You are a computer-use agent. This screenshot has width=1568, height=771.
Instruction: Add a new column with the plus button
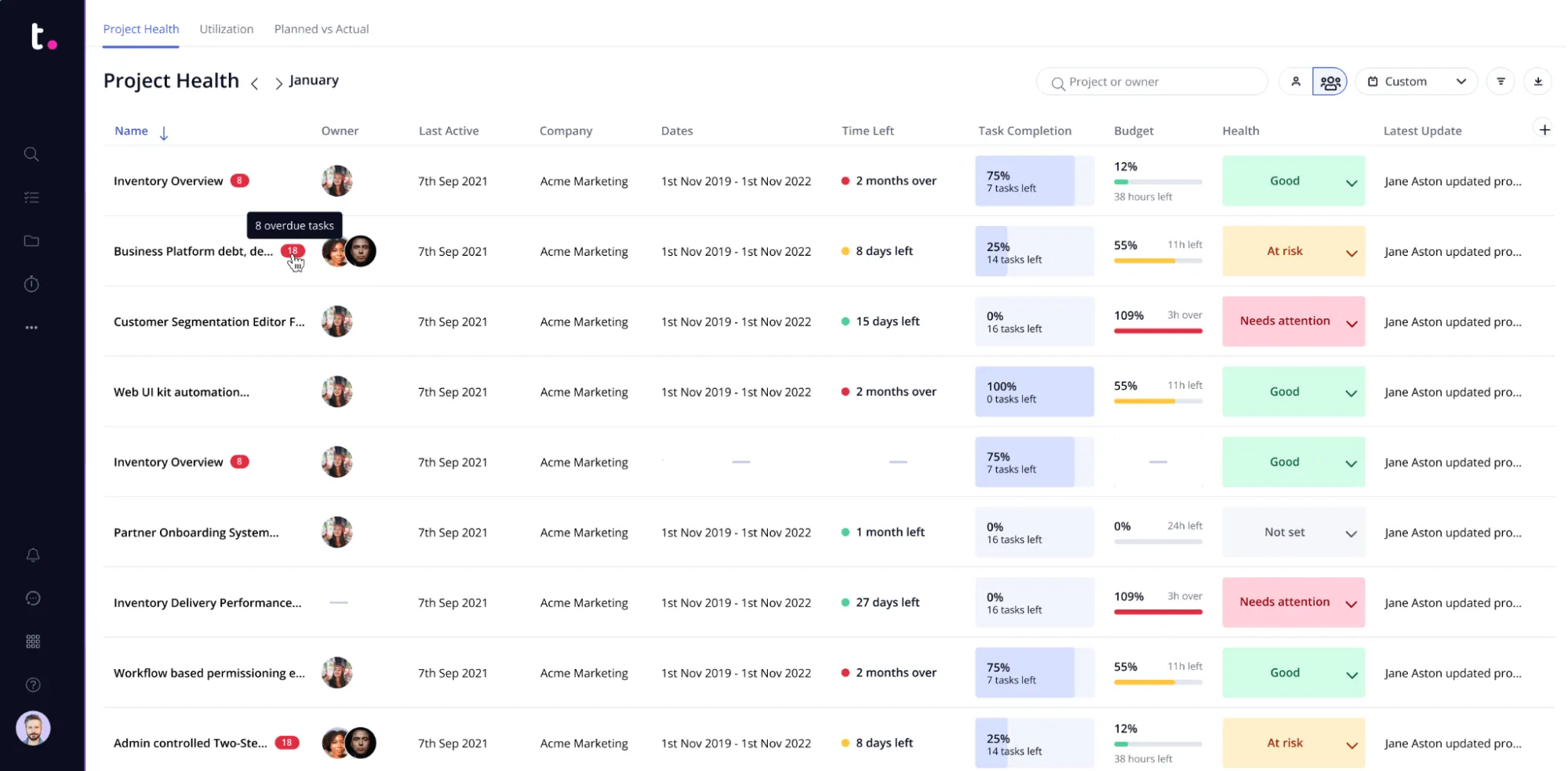[1544, 129]
